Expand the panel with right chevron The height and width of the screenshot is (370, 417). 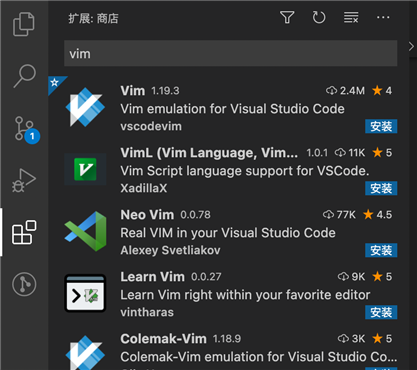[x=411, y=47]
